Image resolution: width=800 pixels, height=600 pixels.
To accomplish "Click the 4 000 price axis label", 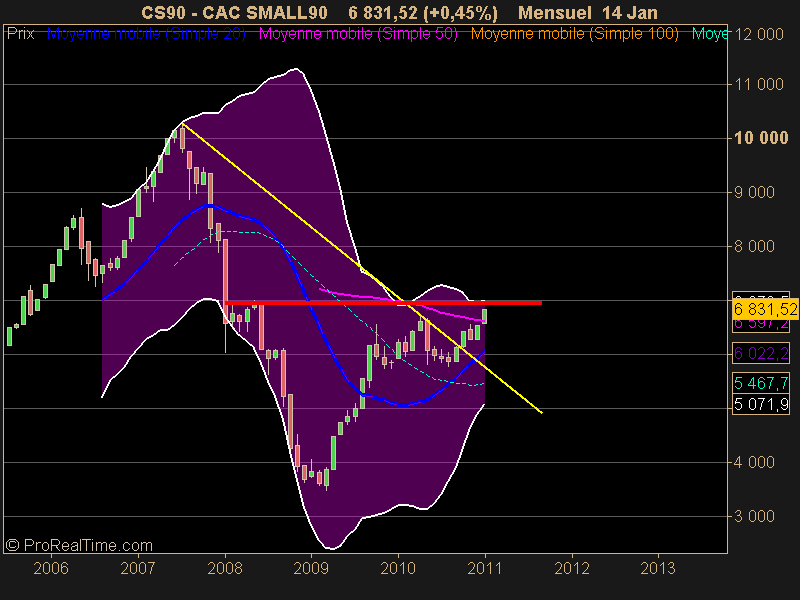I will pyautogui.click(x=755, y=462).
